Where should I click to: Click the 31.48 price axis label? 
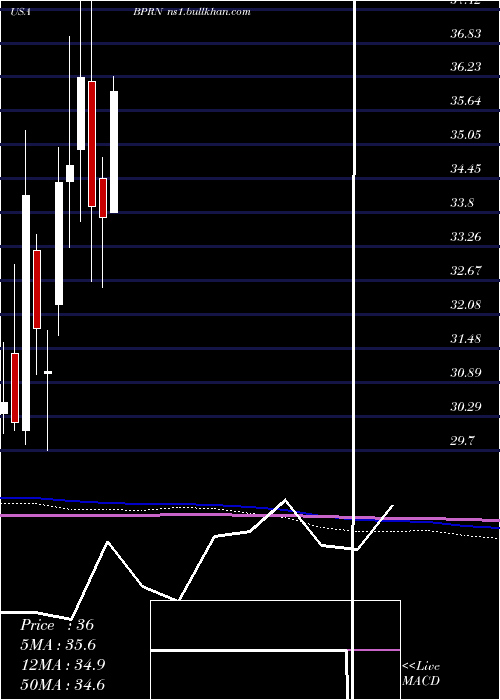pyautogui.click(x=466, y=338)
